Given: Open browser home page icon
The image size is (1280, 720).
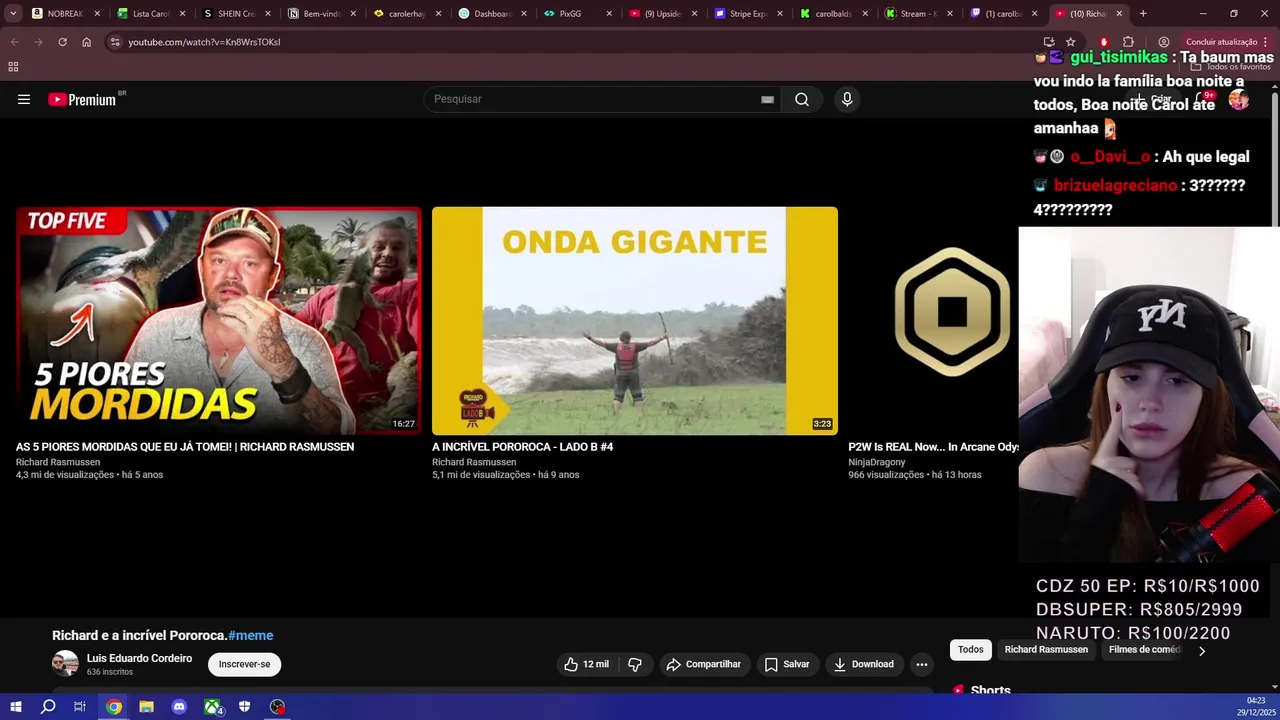Looking at the screenshot, I should [x=86, y=42].
